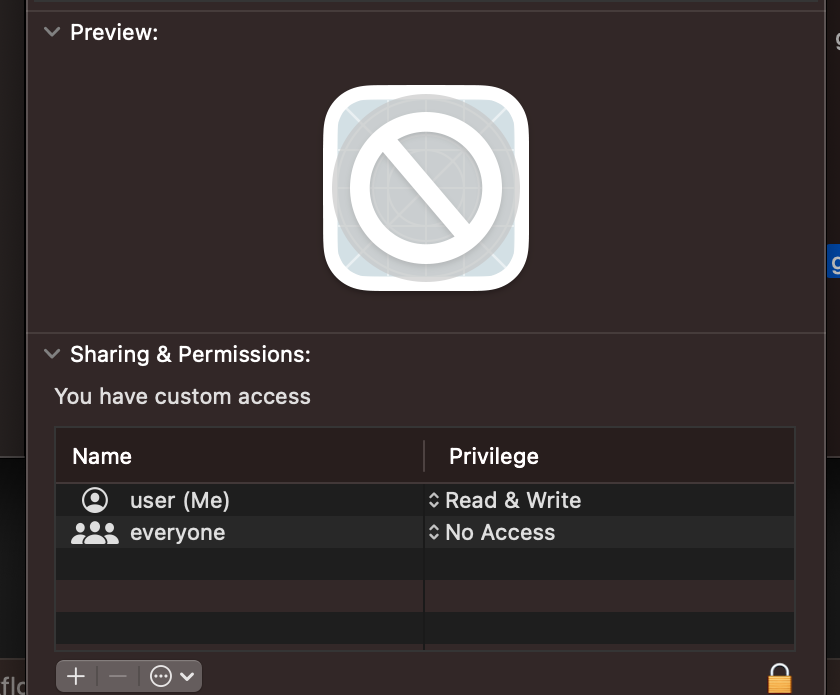Click the up-down arrows beside No Access
Screen dimensions: 840x695
(434, 532)
